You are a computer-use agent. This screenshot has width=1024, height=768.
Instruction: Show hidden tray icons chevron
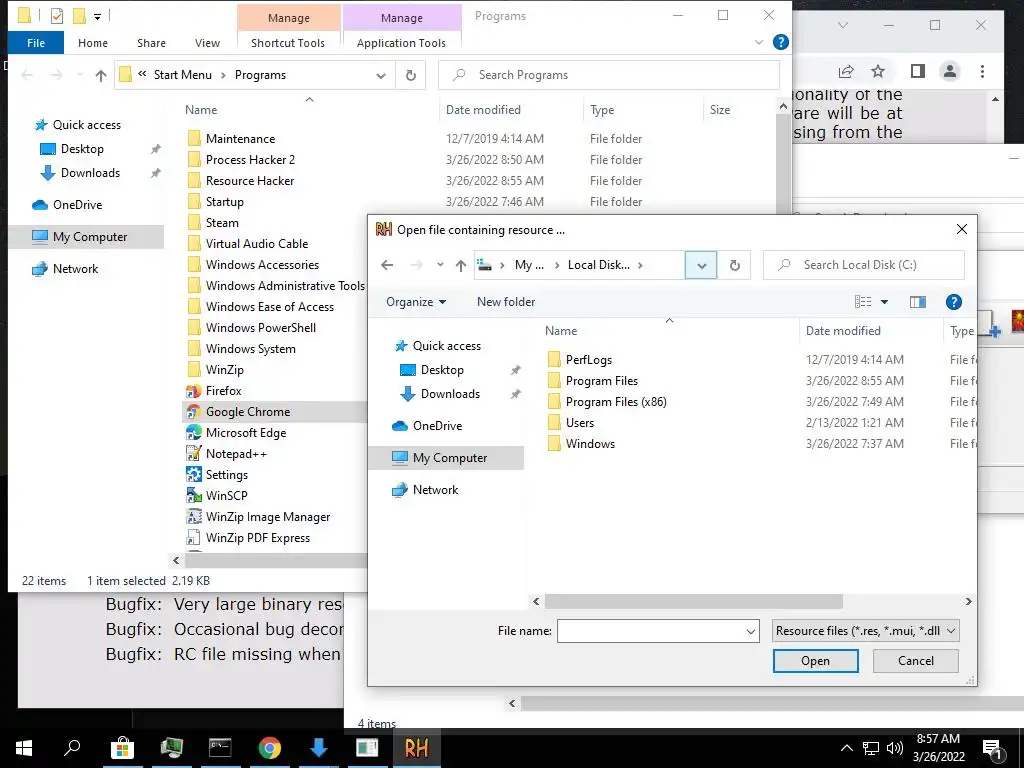(x=846, y=748)
